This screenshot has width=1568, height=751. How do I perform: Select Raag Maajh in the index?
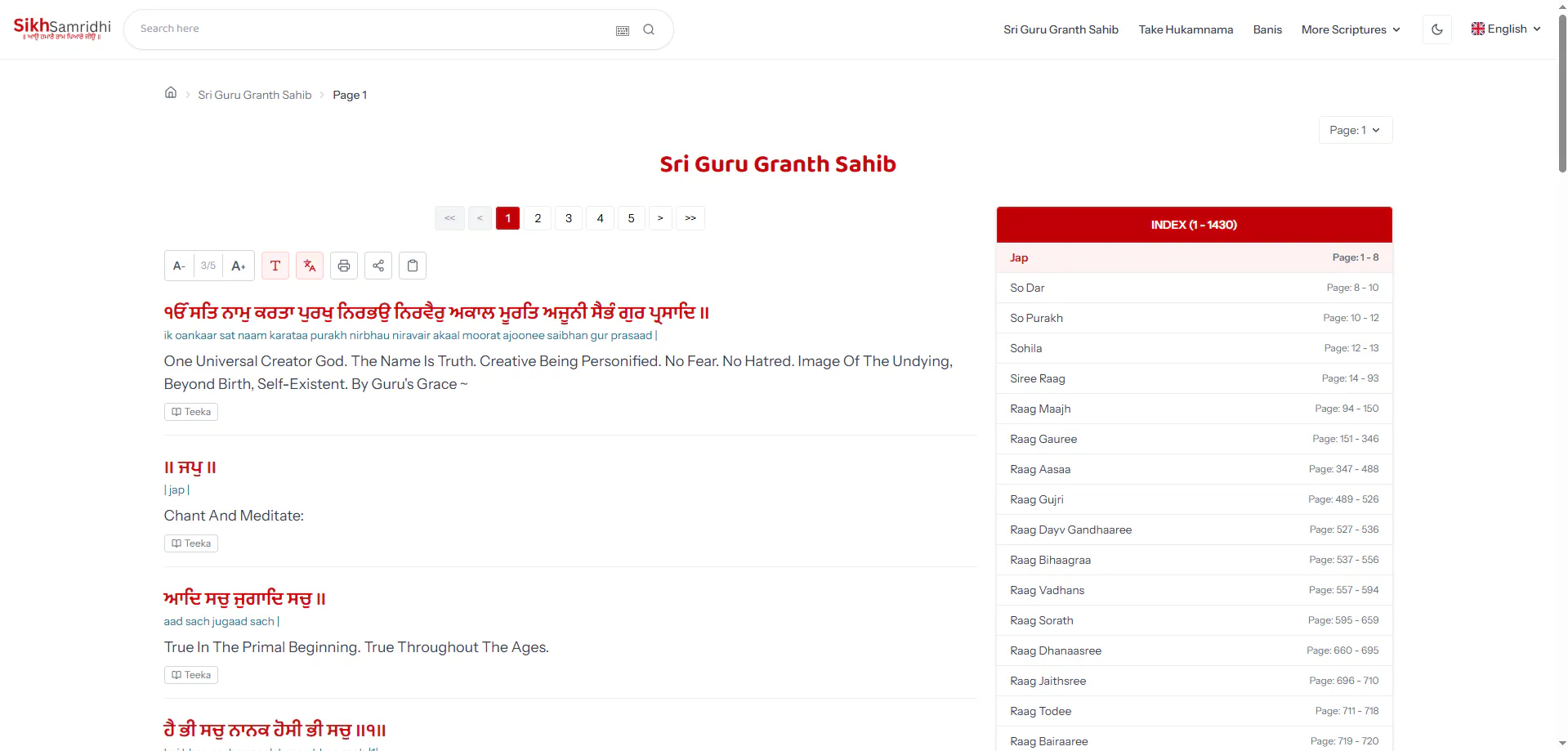tap(1194, 409)
